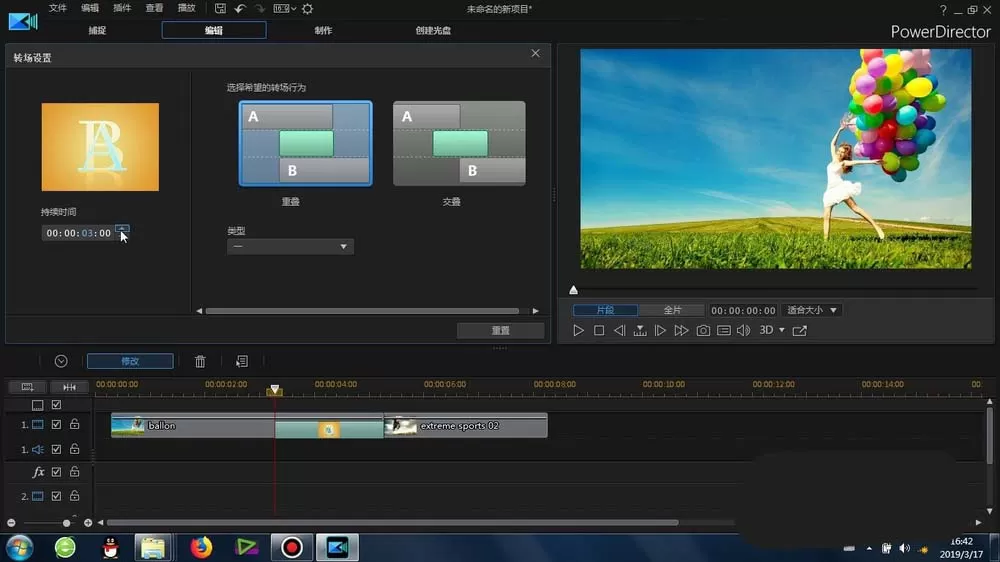Viewport: 1000px width, 562px height.
Task: Click the duration field 00:00:03:00
Action: click(x=78, y=233)
